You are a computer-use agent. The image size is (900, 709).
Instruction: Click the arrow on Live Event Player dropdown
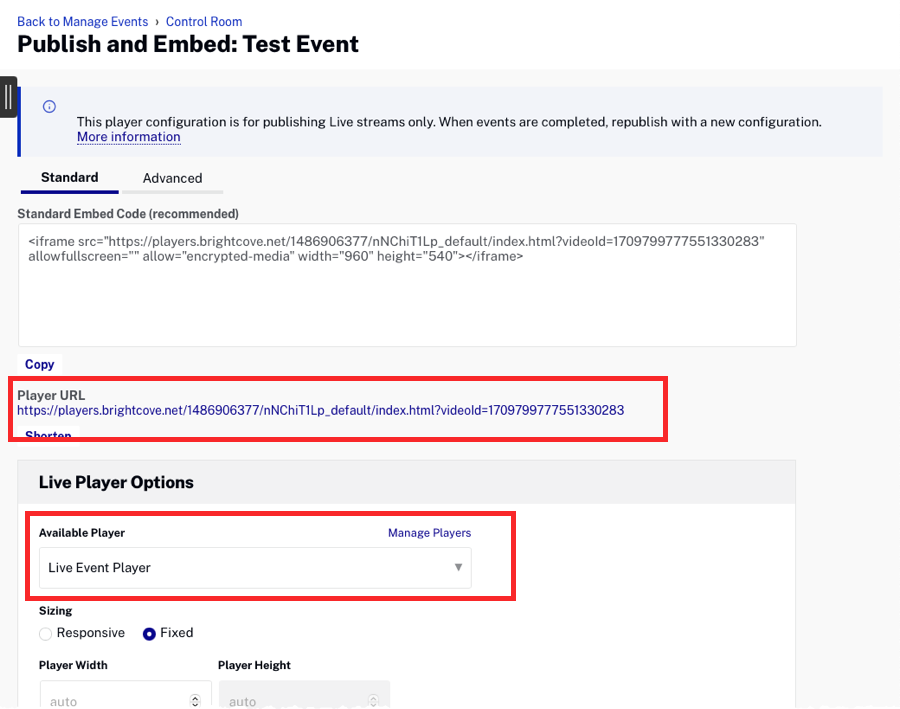coord(458,568)
